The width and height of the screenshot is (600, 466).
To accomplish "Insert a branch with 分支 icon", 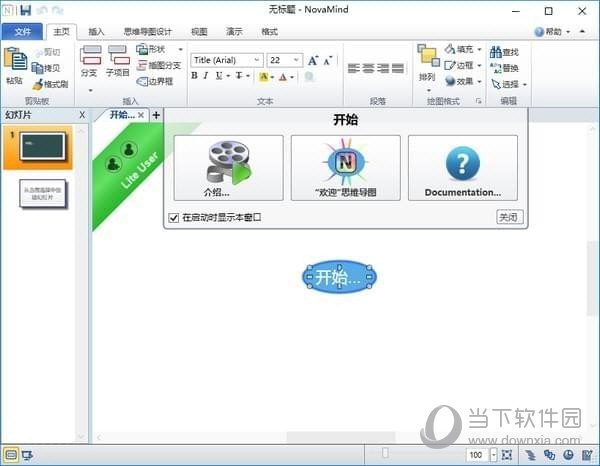I will (x=90, y=55).
